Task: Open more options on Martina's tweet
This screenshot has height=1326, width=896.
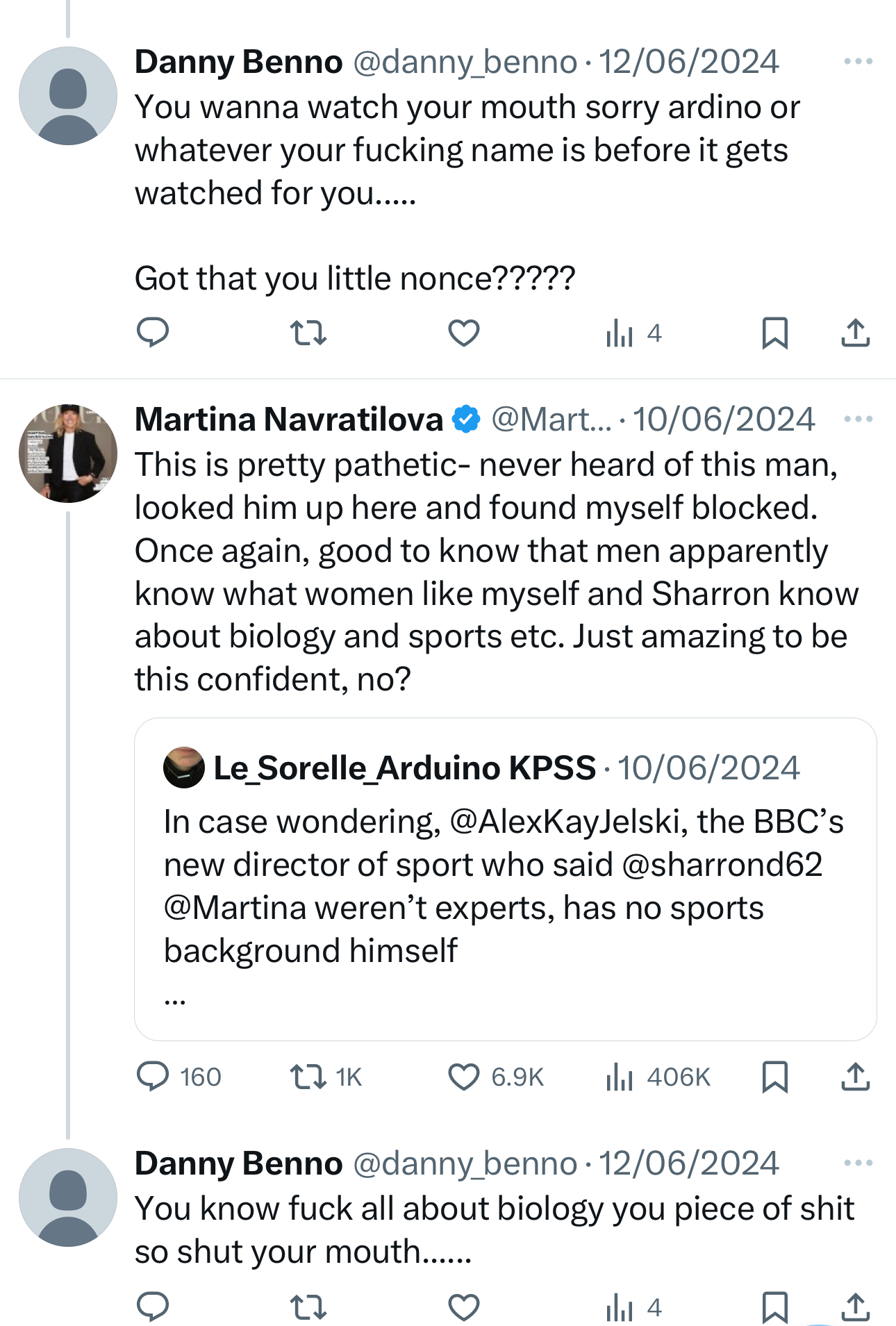Action: (x=858, y=420)
